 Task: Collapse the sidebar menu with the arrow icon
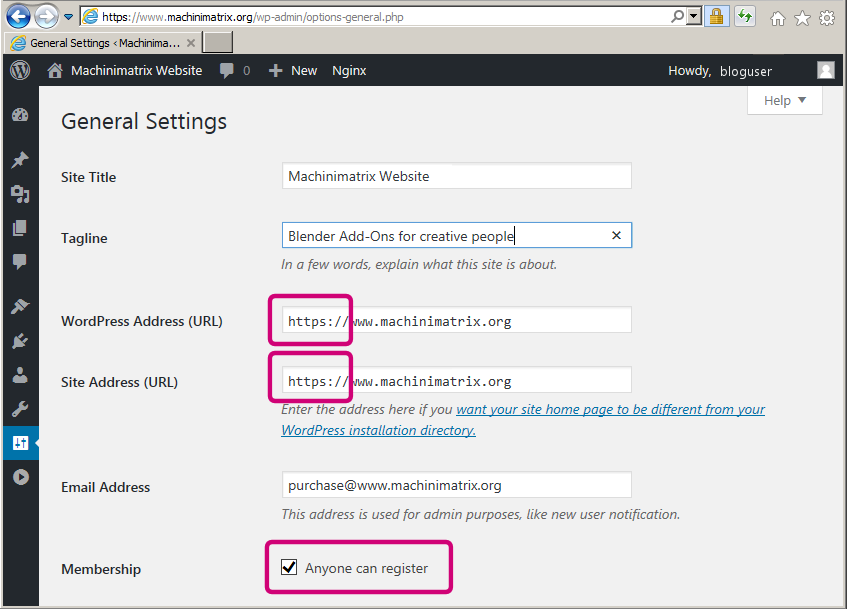21,477
